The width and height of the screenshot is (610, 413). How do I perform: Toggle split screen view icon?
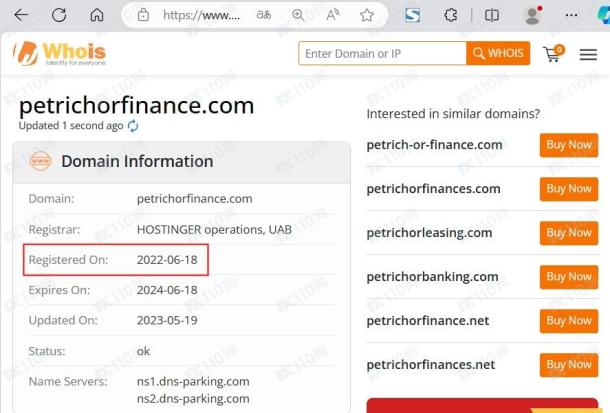click(492, 15)
